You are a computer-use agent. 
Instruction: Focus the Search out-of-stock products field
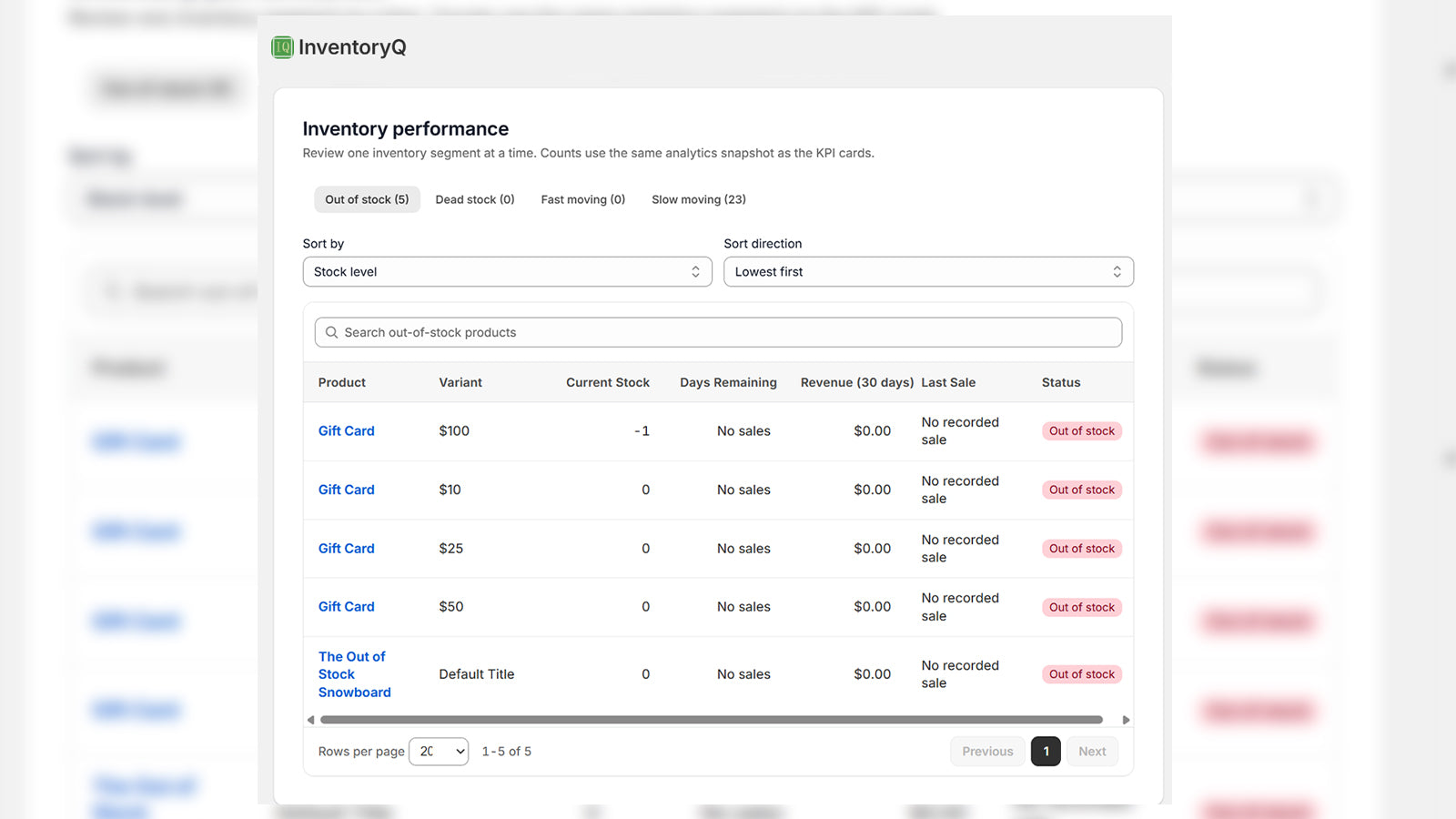click(x=718, y=332)
